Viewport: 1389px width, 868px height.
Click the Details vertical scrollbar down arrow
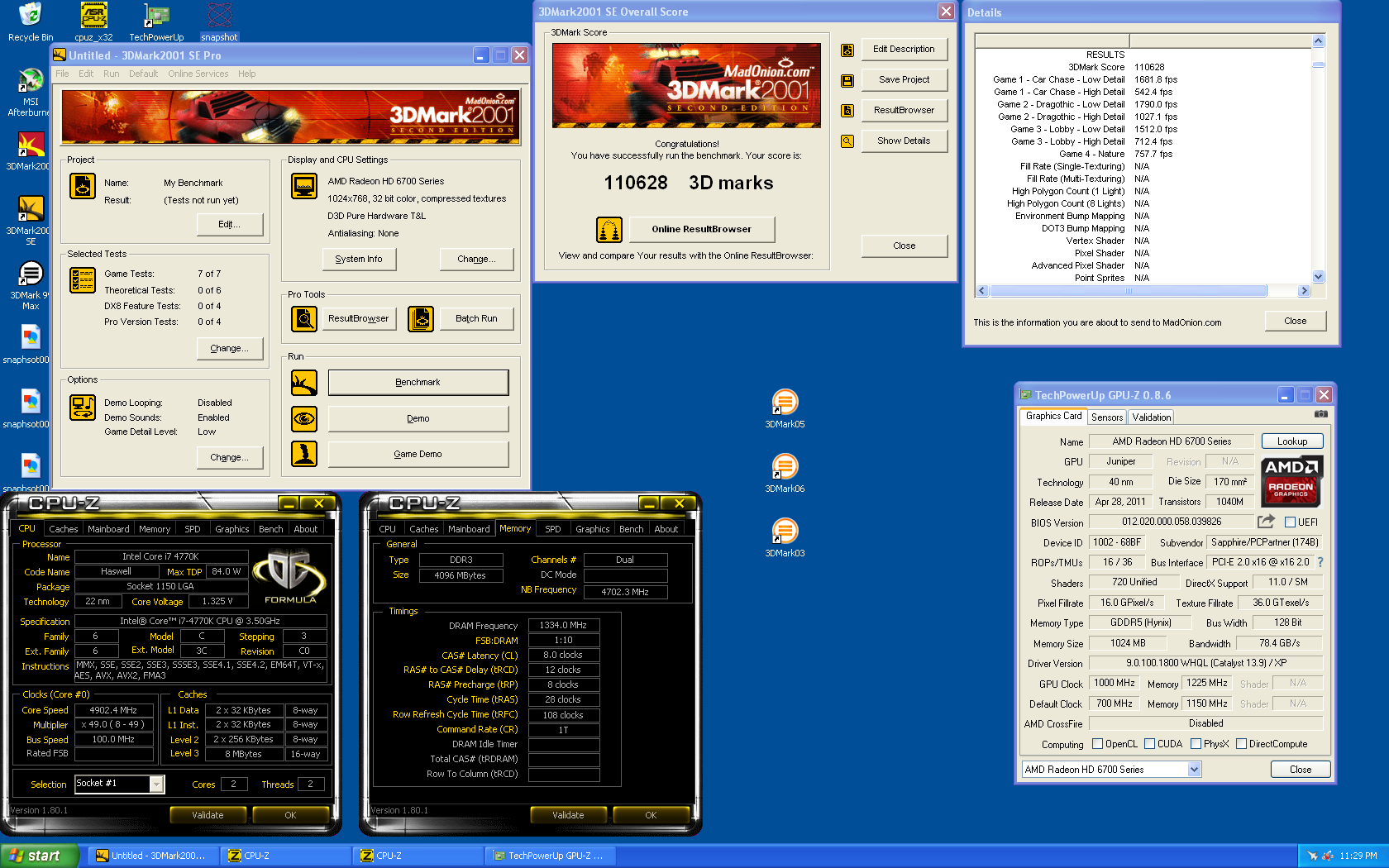pyautogui.click(x=1318, y=277)
